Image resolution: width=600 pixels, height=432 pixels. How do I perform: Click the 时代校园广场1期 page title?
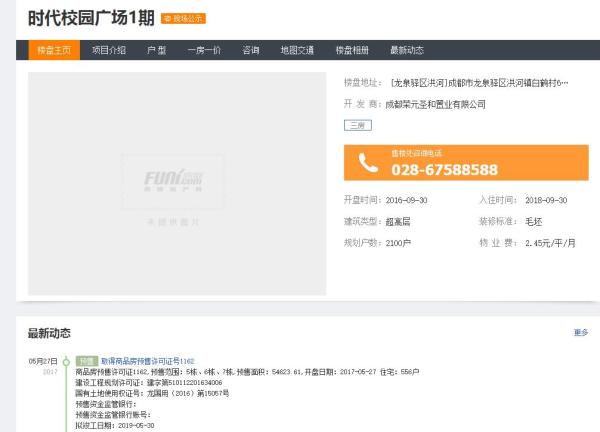click(x=89, y=17)
